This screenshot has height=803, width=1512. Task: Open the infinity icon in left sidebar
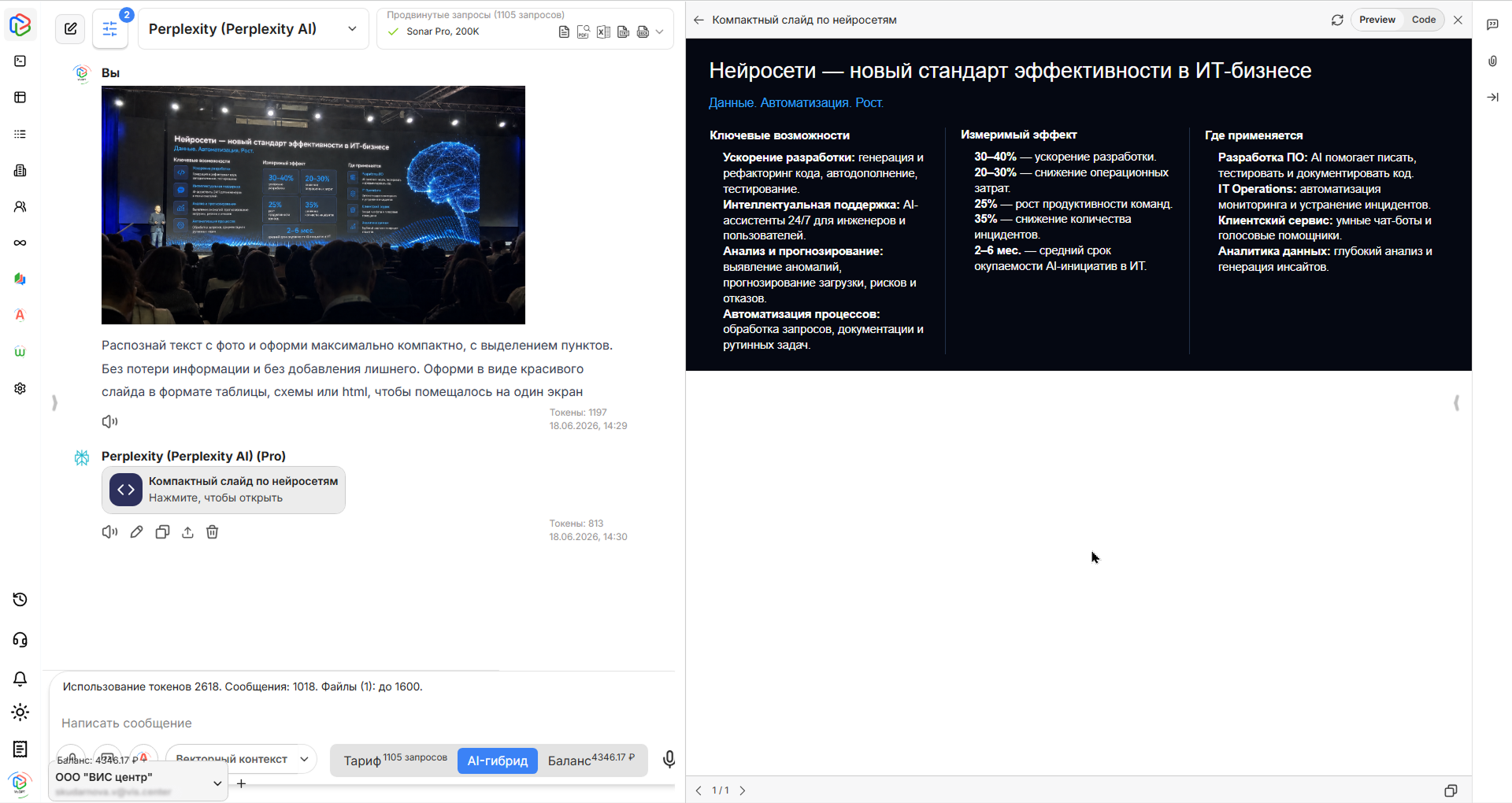[x=20, y=242]
